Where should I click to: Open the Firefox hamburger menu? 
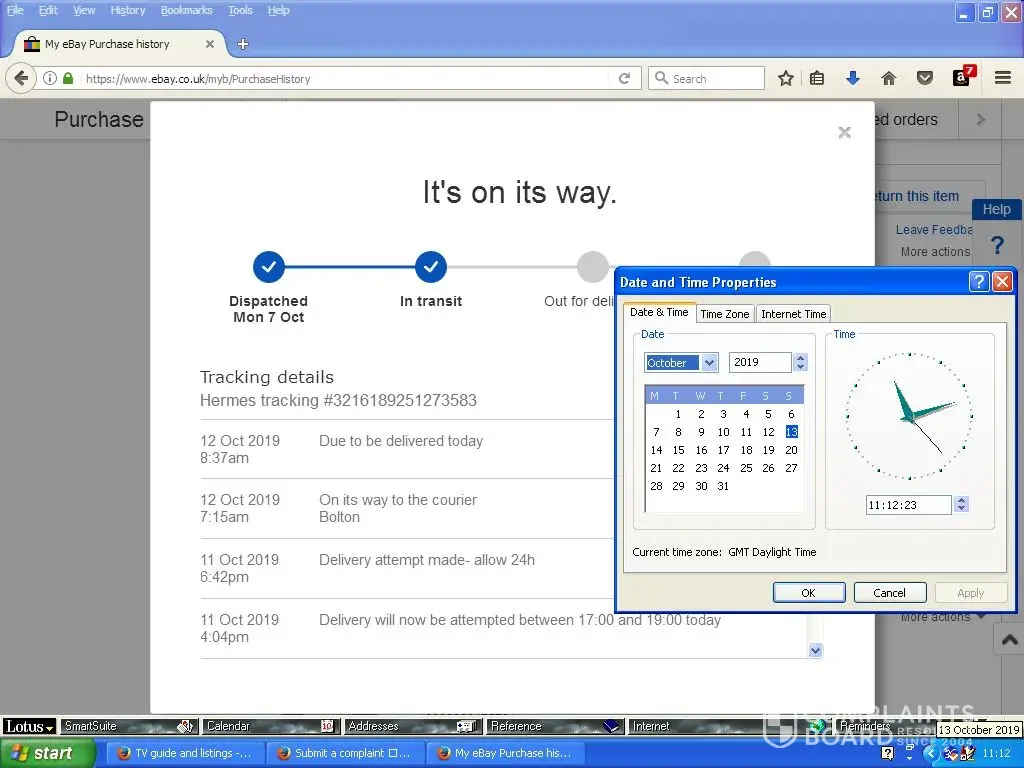tap(1002, 78)
